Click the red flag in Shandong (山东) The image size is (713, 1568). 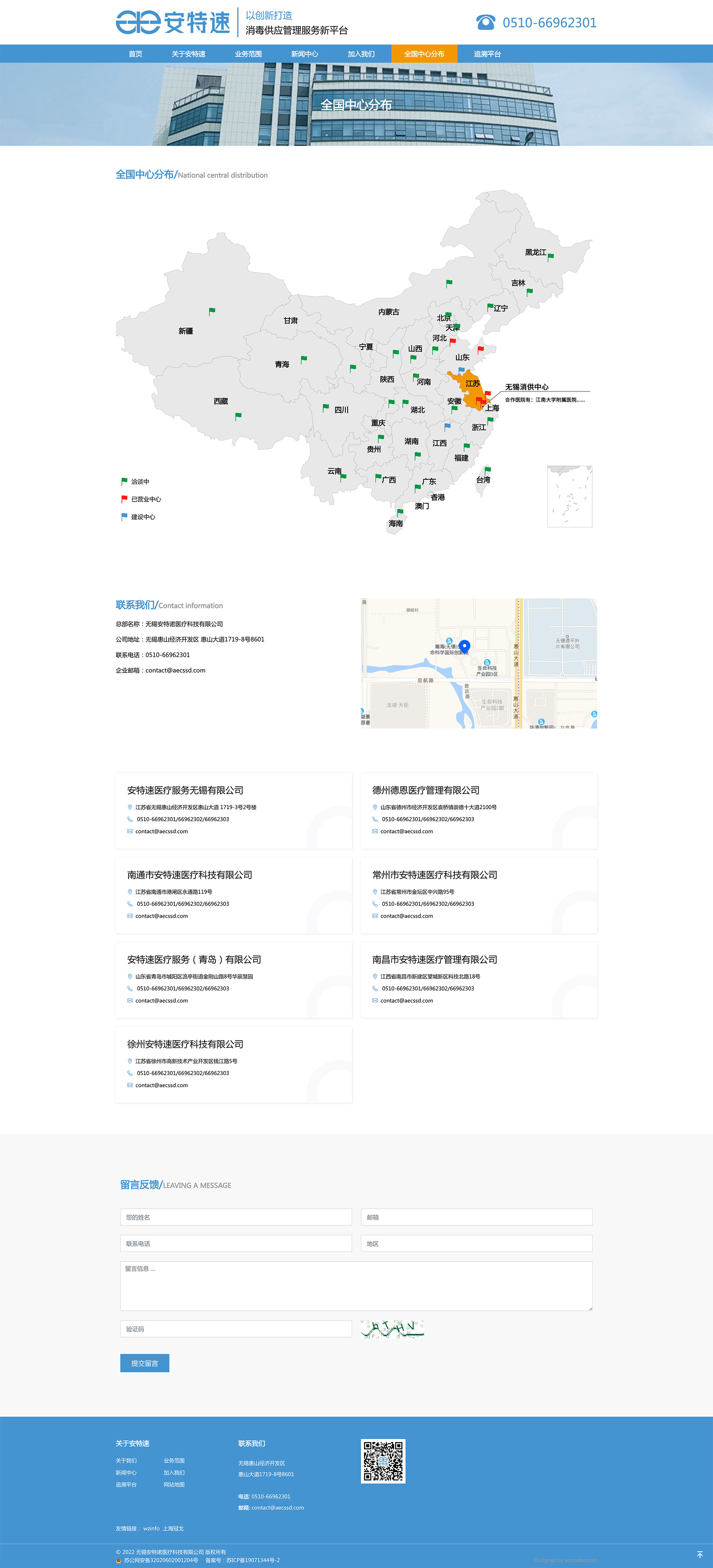[x=481, y=349]
